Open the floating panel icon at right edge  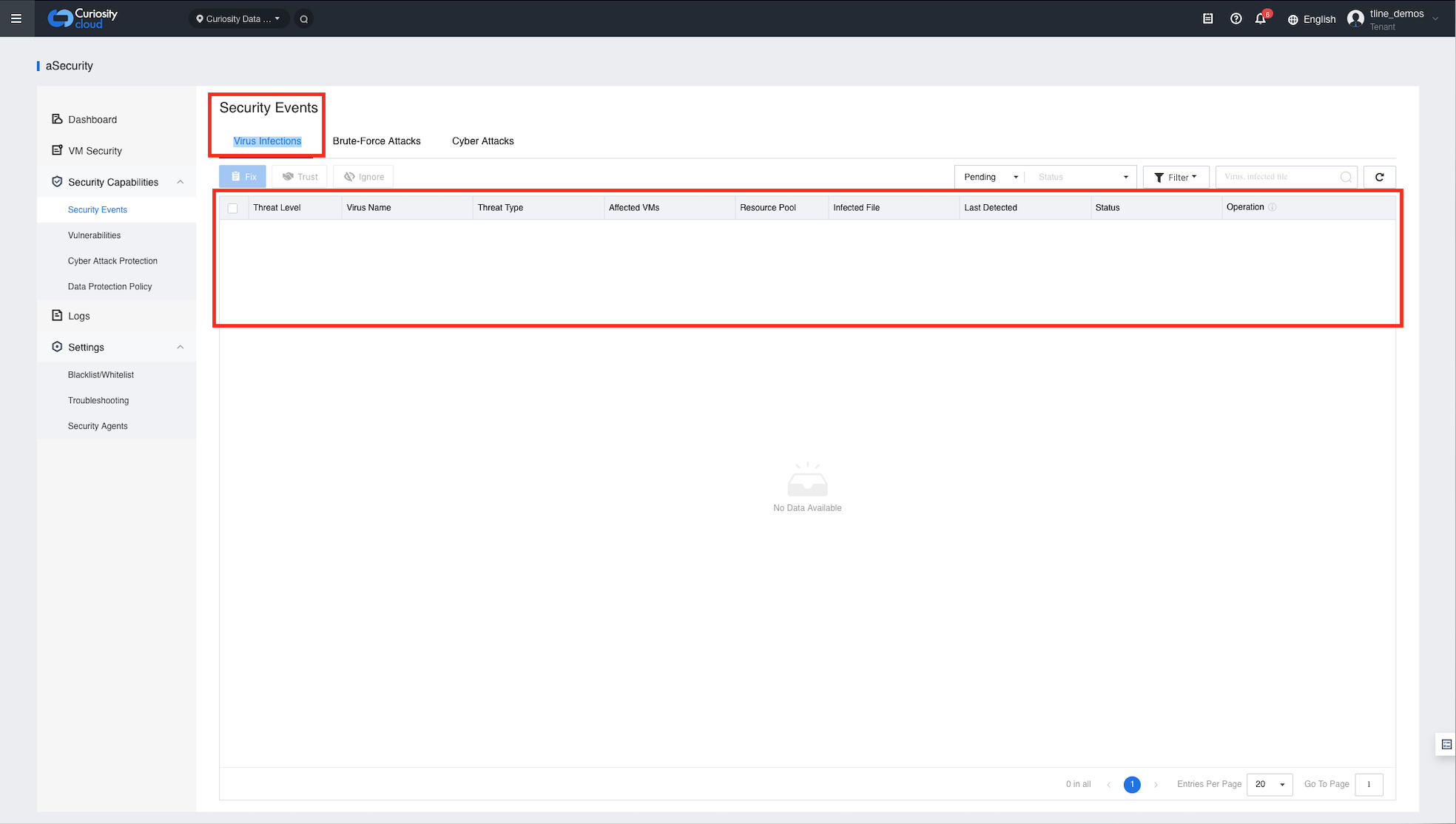tap(1446, 744)
